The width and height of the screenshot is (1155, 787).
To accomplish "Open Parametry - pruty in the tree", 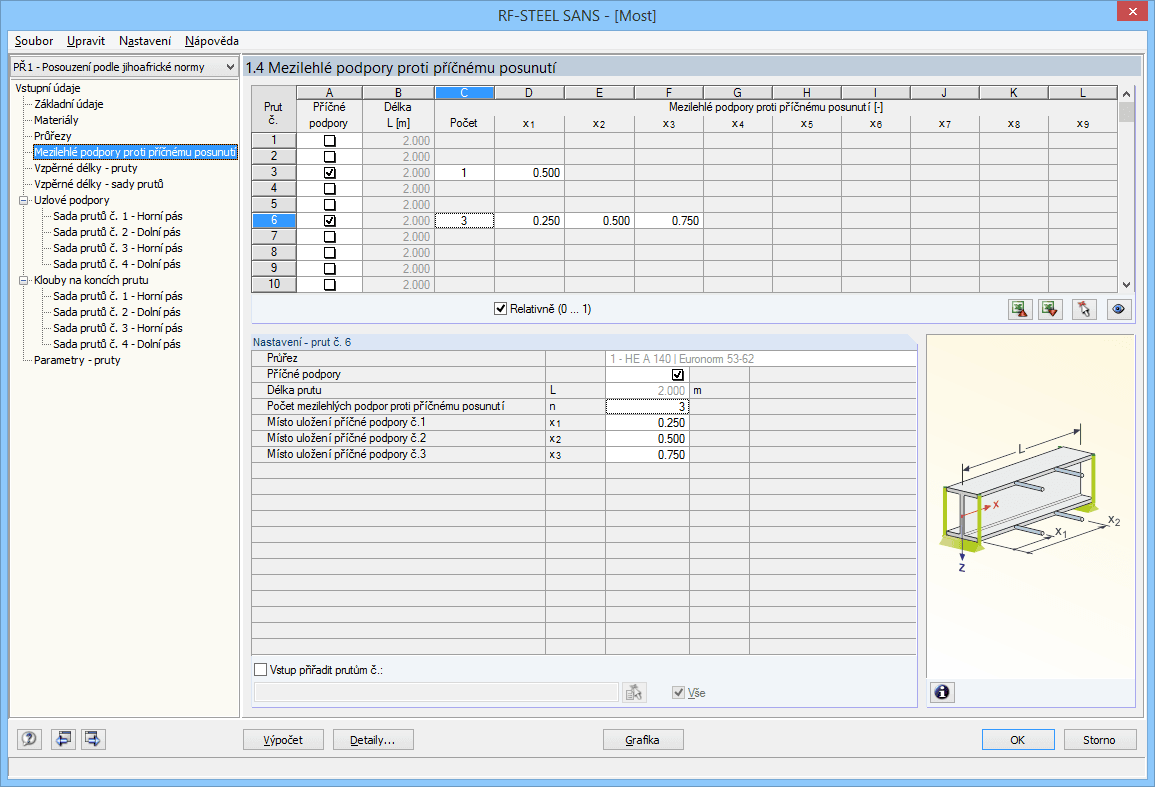I will (77, 360).
